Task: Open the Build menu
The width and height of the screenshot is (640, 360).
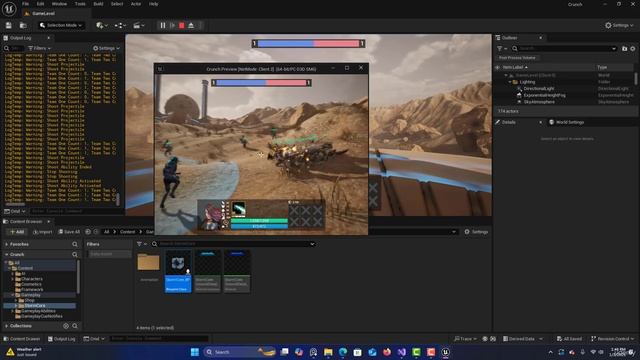Action: 98,4
